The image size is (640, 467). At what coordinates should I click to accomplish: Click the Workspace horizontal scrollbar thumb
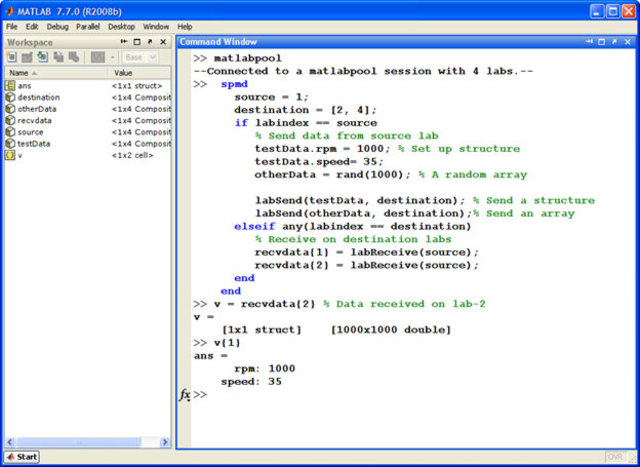click(79, 442)
